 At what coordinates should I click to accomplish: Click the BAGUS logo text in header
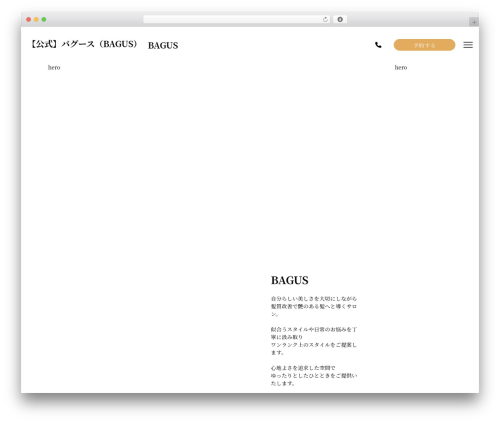point(163,45)
